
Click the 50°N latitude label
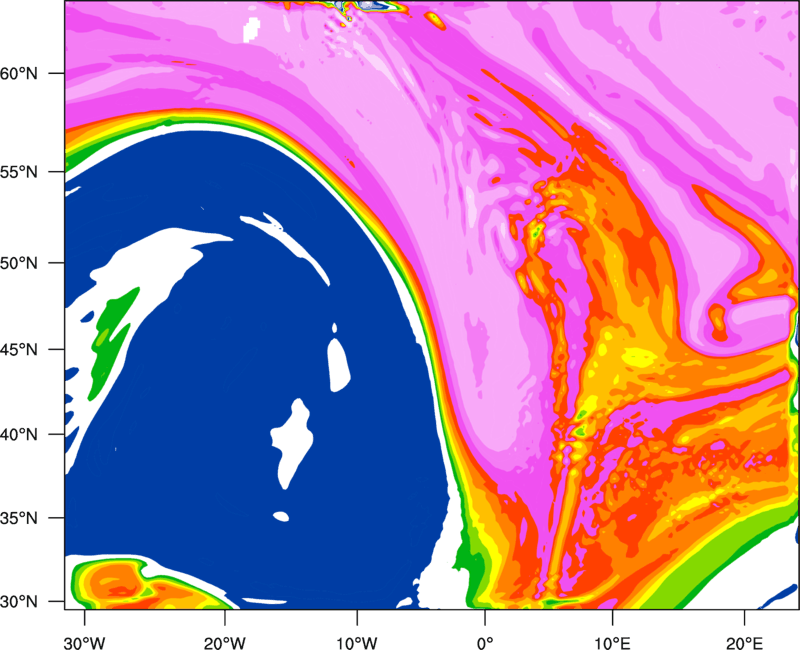(x=19, y=263)
